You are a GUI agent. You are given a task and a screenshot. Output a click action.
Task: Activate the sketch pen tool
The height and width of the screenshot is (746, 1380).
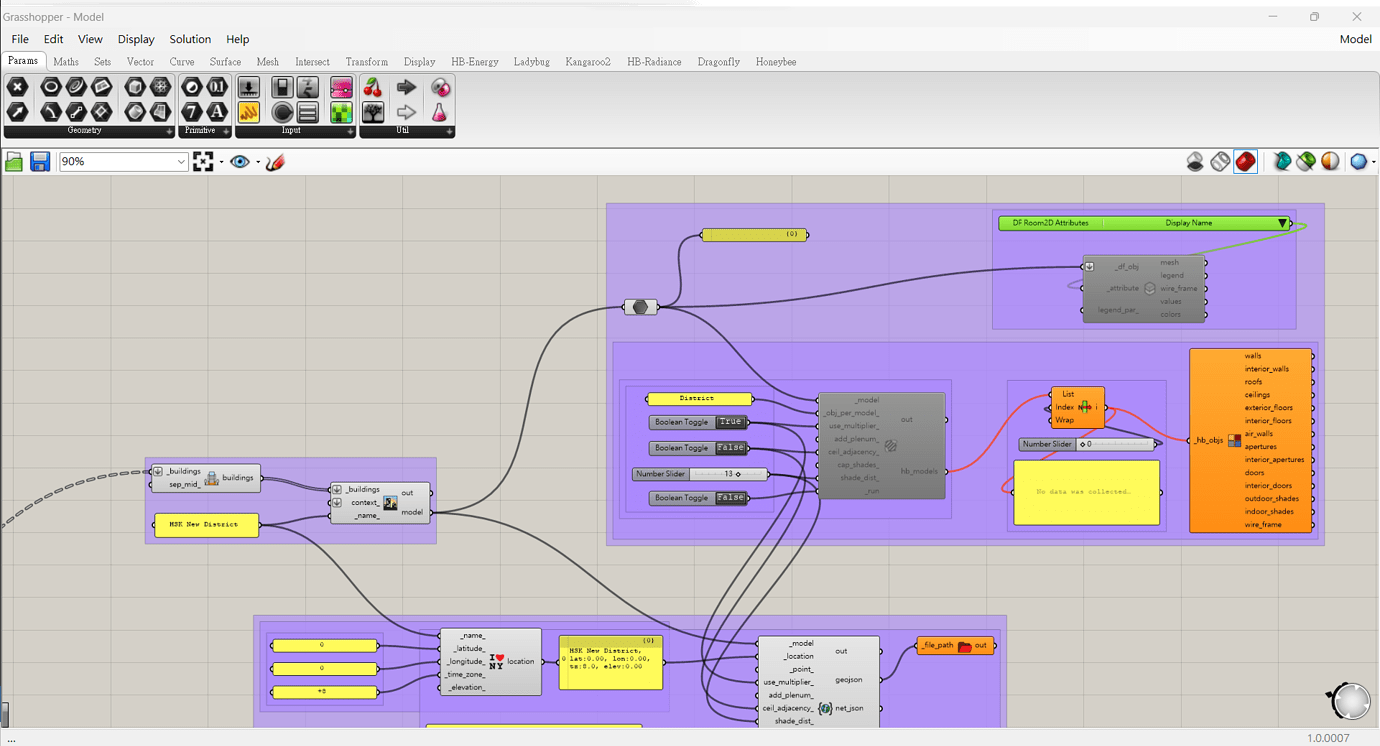coord(276,162)
